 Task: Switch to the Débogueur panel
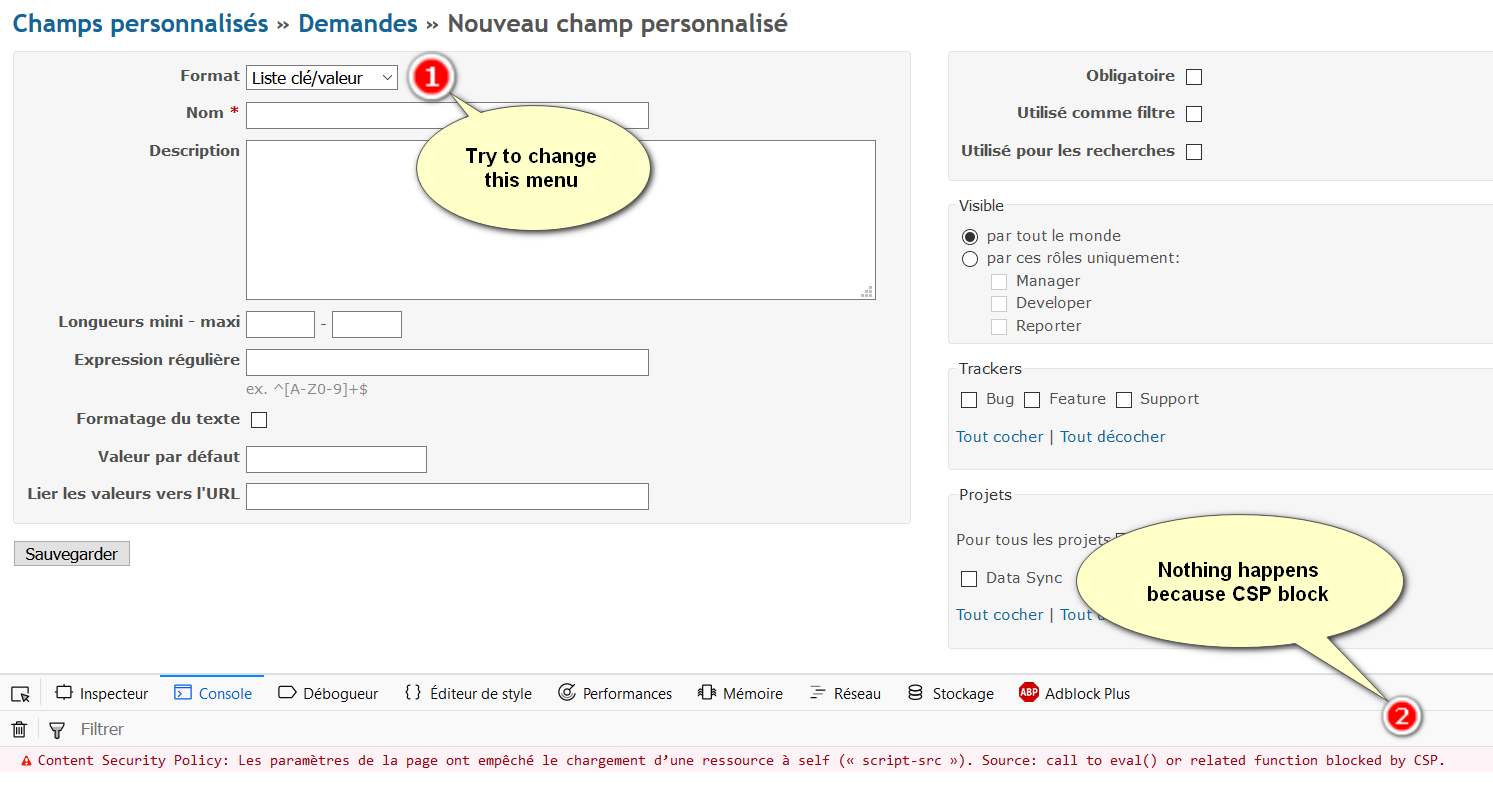(328, 693)
